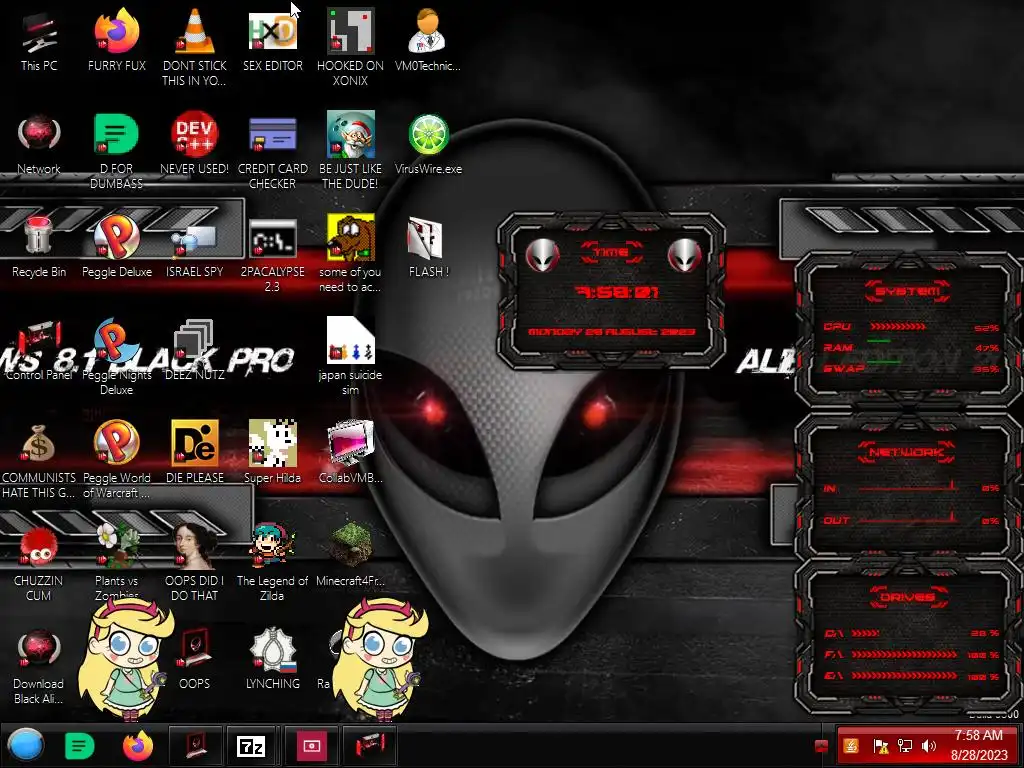Click the Start orb on the taskbar

26,746
